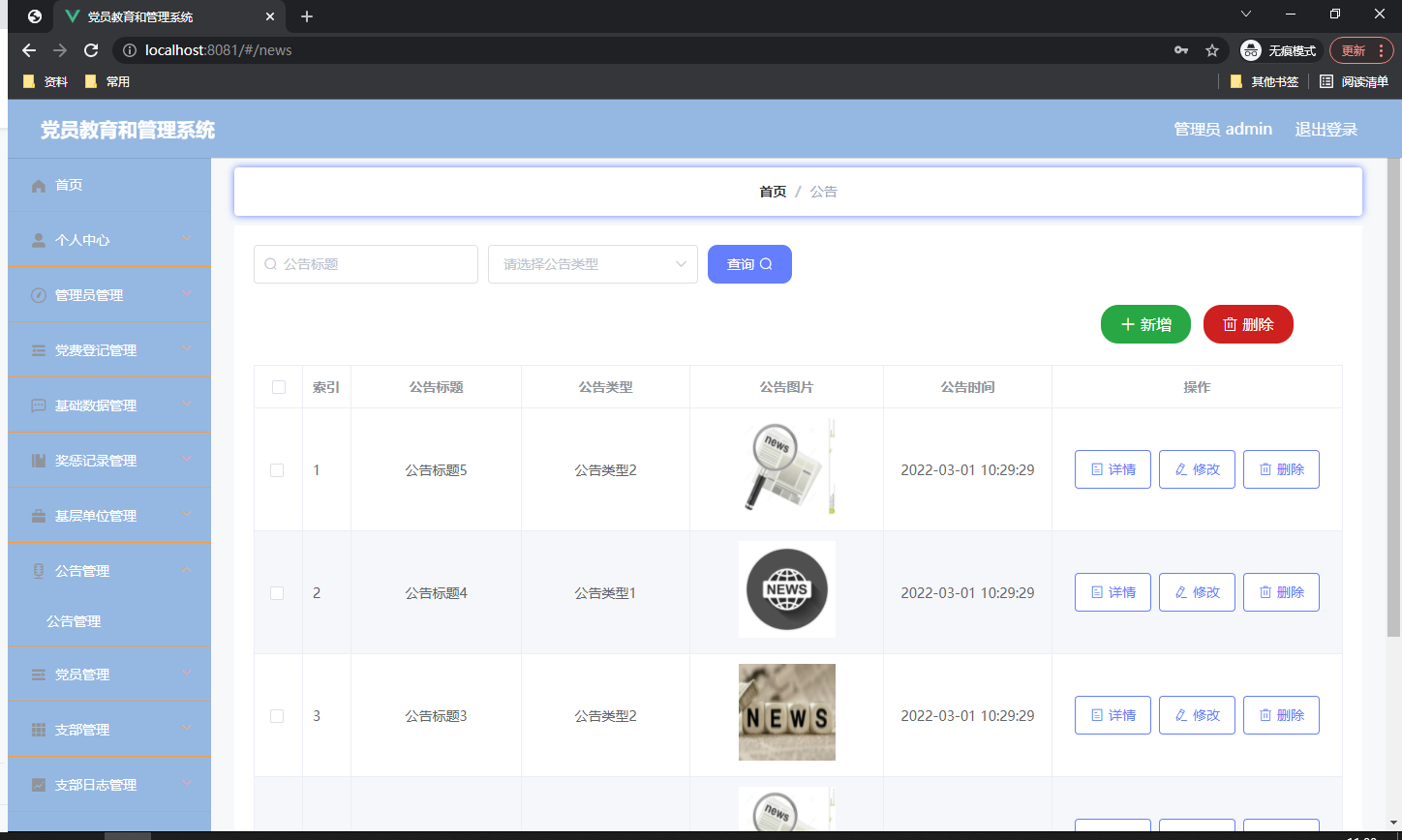Reload the page with browser refresh icon

[91, 50]
